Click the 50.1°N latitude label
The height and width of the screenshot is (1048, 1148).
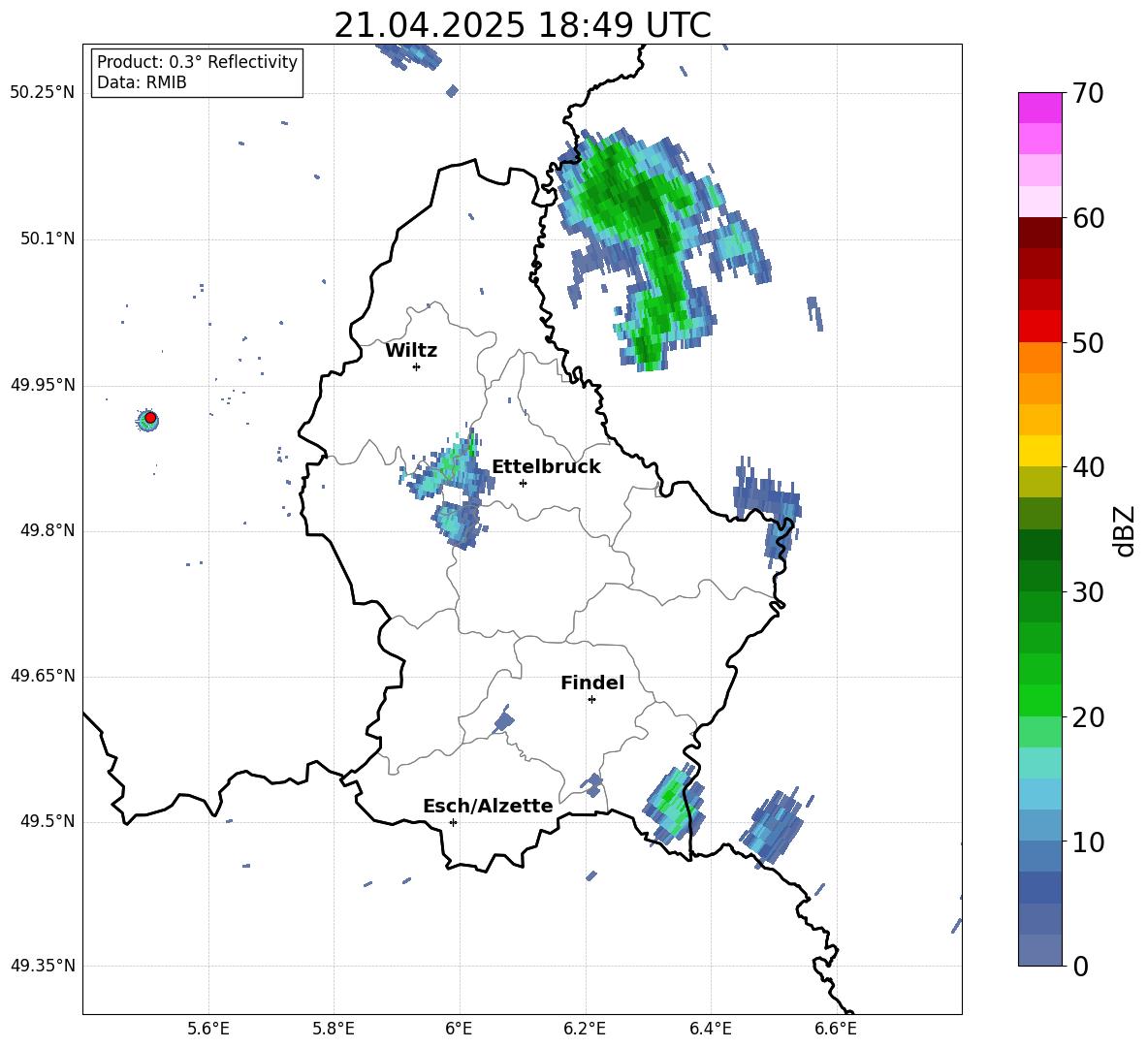coord(47,238)
